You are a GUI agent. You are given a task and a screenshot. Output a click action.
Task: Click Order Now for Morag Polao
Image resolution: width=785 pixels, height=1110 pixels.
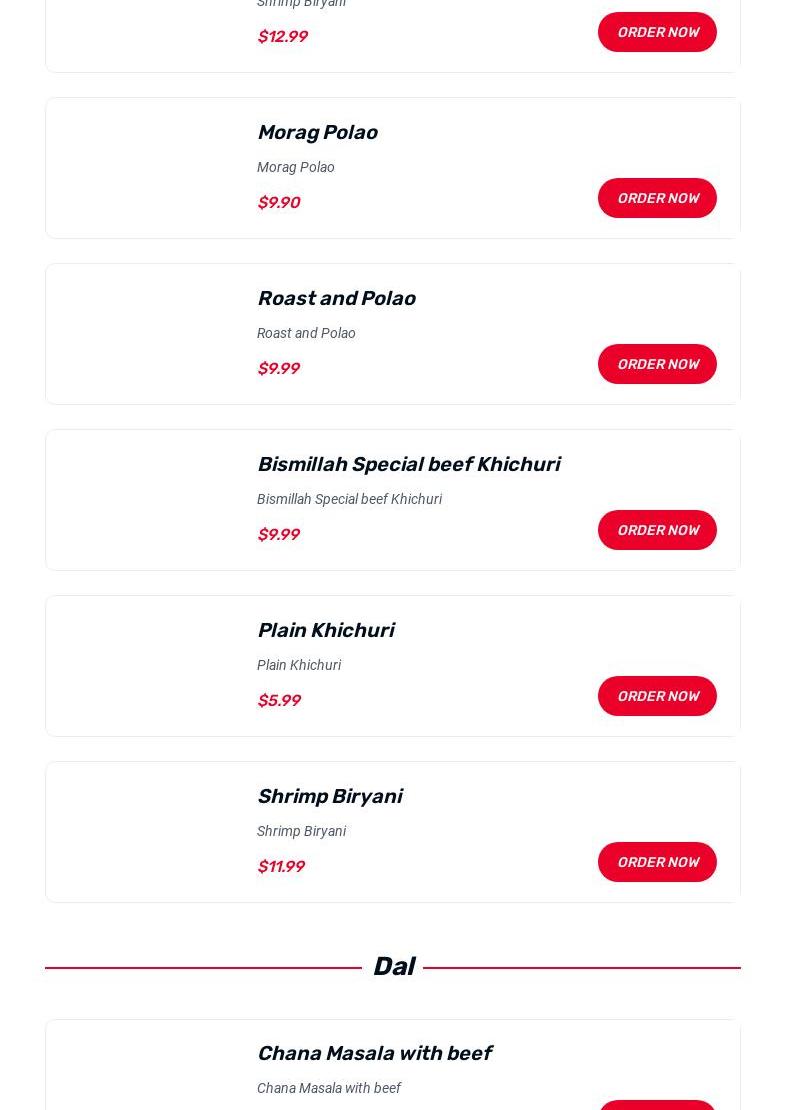point(657,198)
